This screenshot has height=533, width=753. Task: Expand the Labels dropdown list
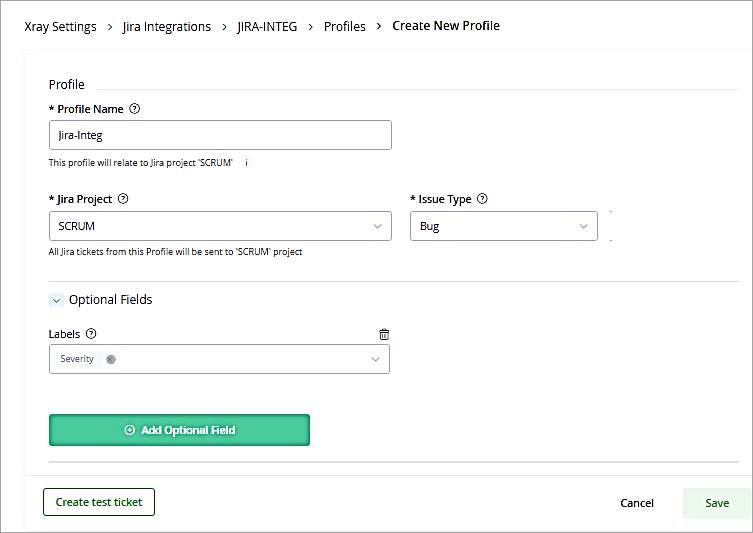(x=376, y=359)
